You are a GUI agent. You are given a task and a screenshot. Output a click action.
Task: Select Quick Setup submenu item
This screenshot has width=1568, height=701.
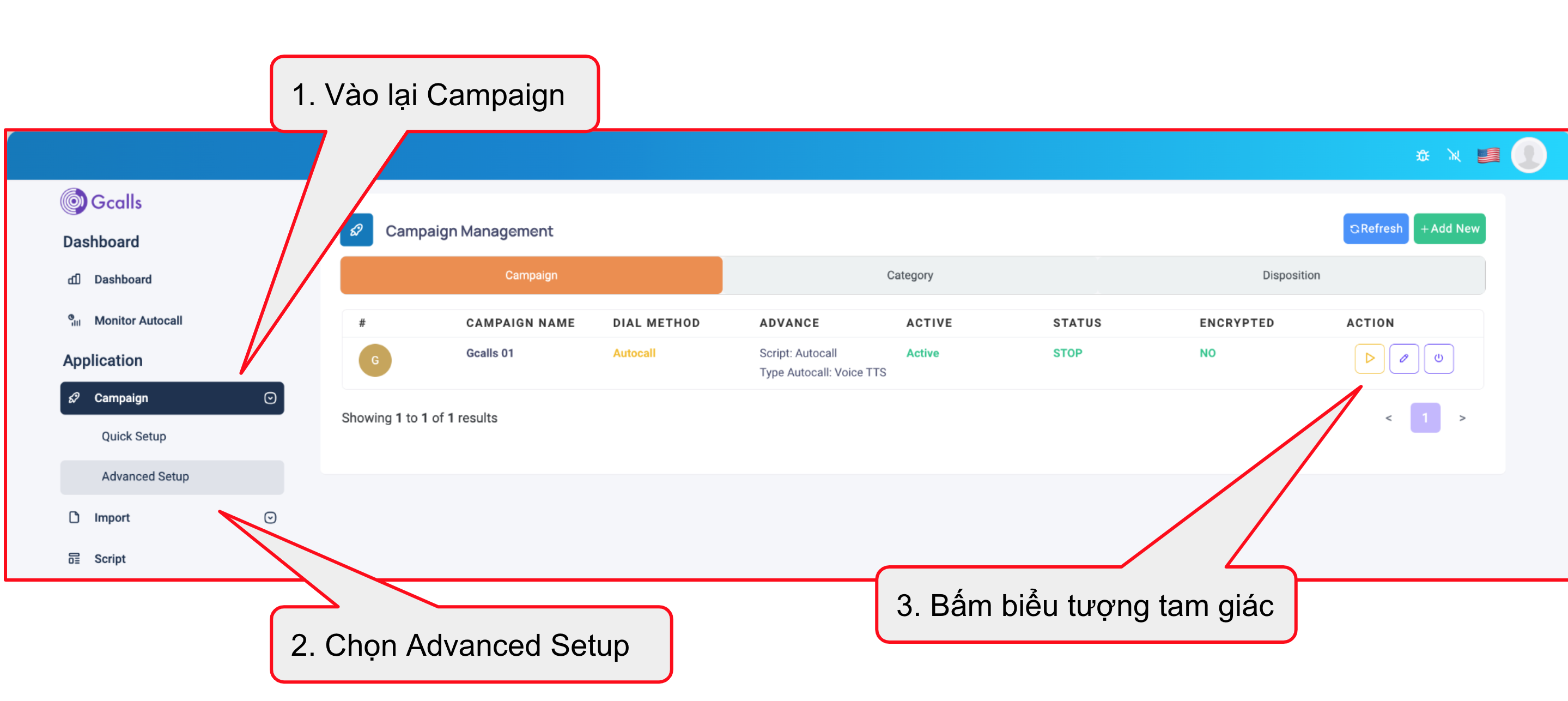(x=133, y=436)
